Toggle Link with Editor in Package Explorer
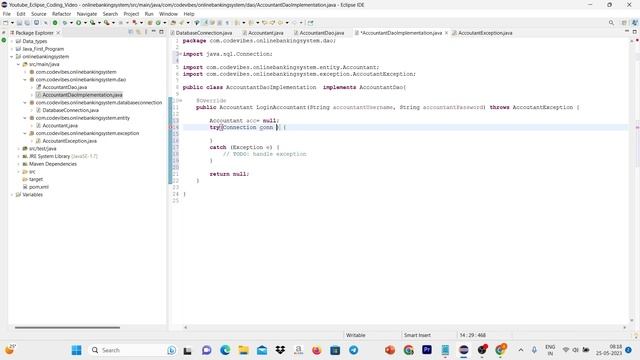 click(x=138, y=32)
